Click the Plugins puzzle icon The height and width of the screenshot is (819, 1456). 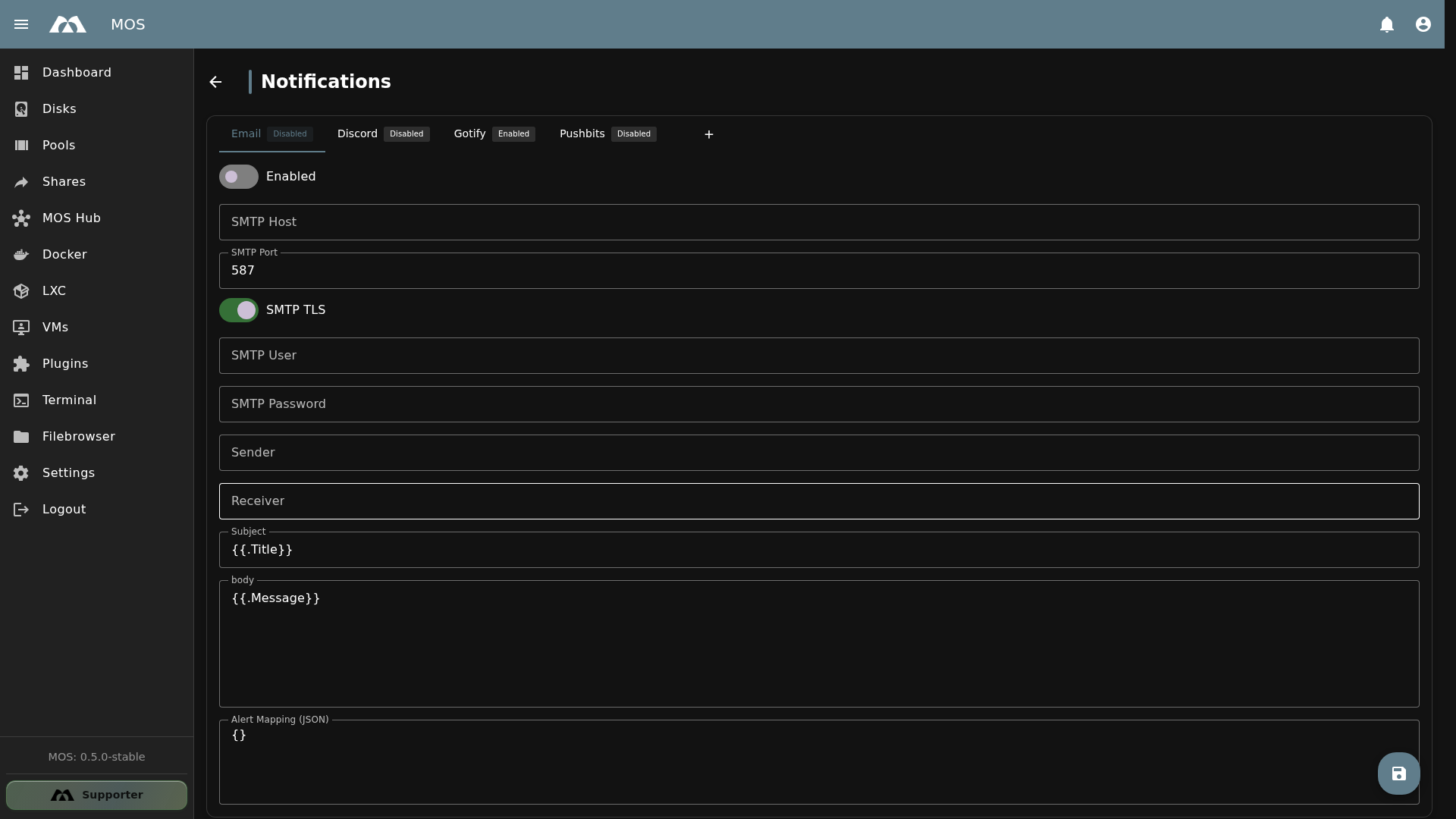pyautogui.click(x=21, y=364)
